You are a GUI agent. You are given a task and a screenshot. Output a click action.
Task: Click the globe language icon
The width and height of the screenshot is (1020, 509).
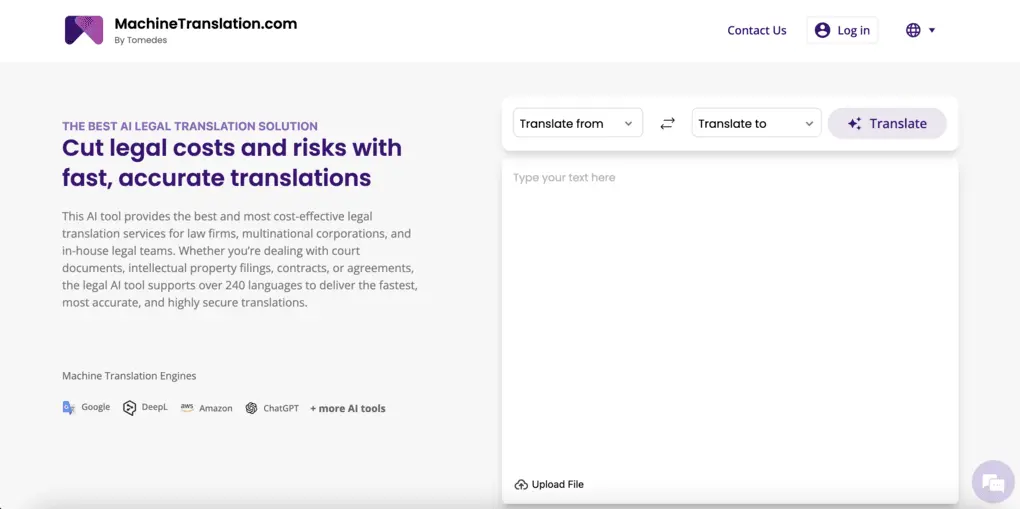tap(912, 30)
